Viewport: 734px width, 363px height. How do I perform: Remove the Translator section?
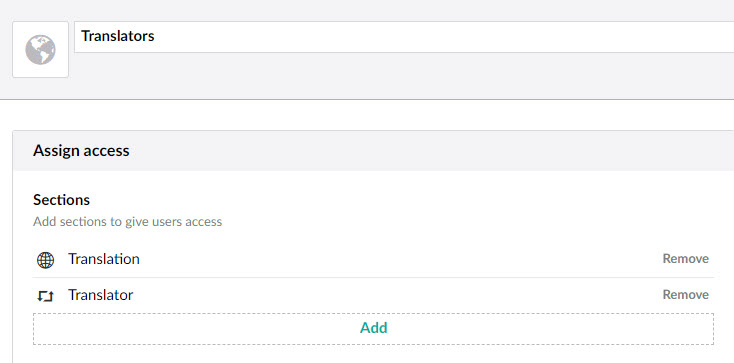685,295
